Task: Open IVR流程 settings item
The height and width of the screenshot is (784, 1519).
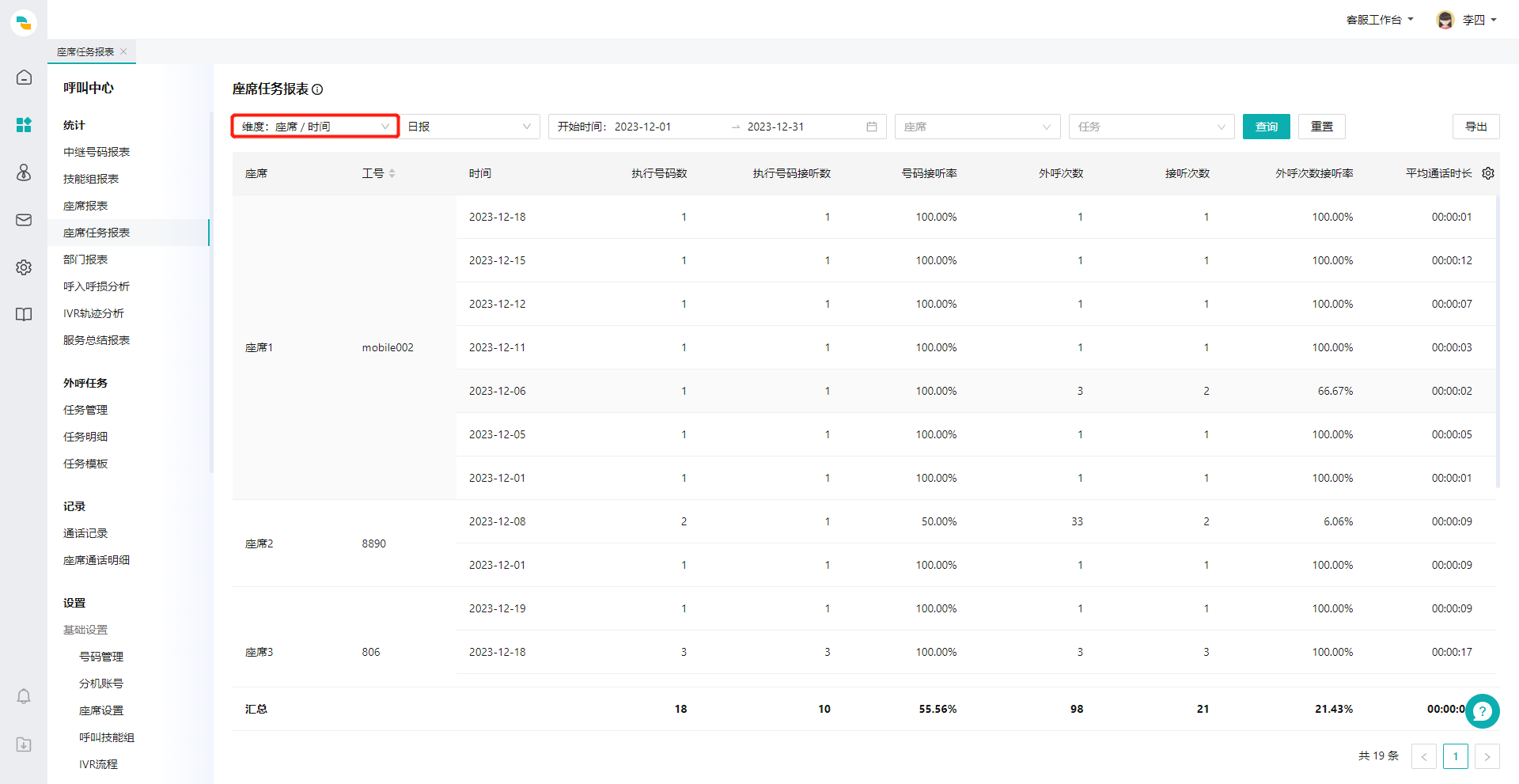Action: (x=98, y=764)
